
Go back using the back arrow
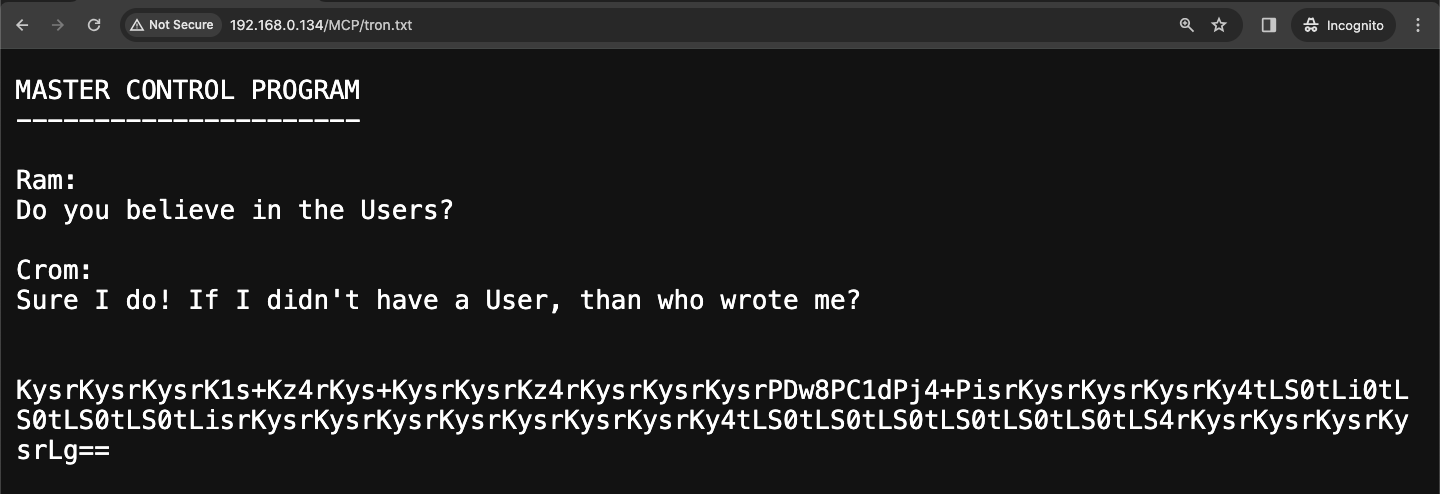click(22, 25)
